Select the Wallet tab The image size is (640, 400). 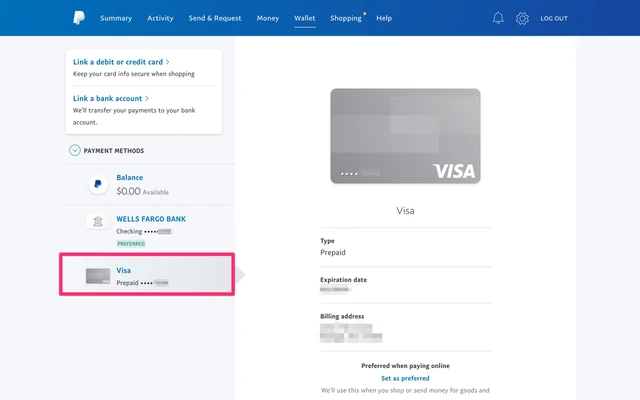coord(304,18)
